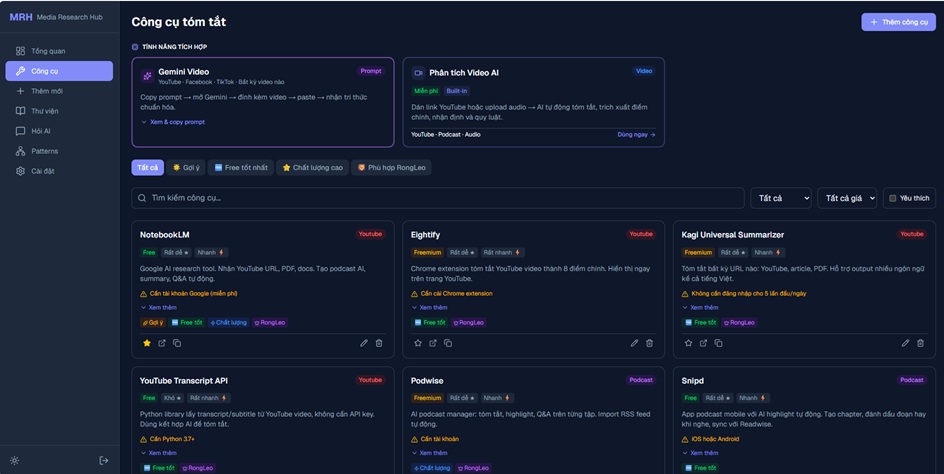Open Cài đặt settings in sidebar
Screen dimensions: 944x474
[59, 171]
